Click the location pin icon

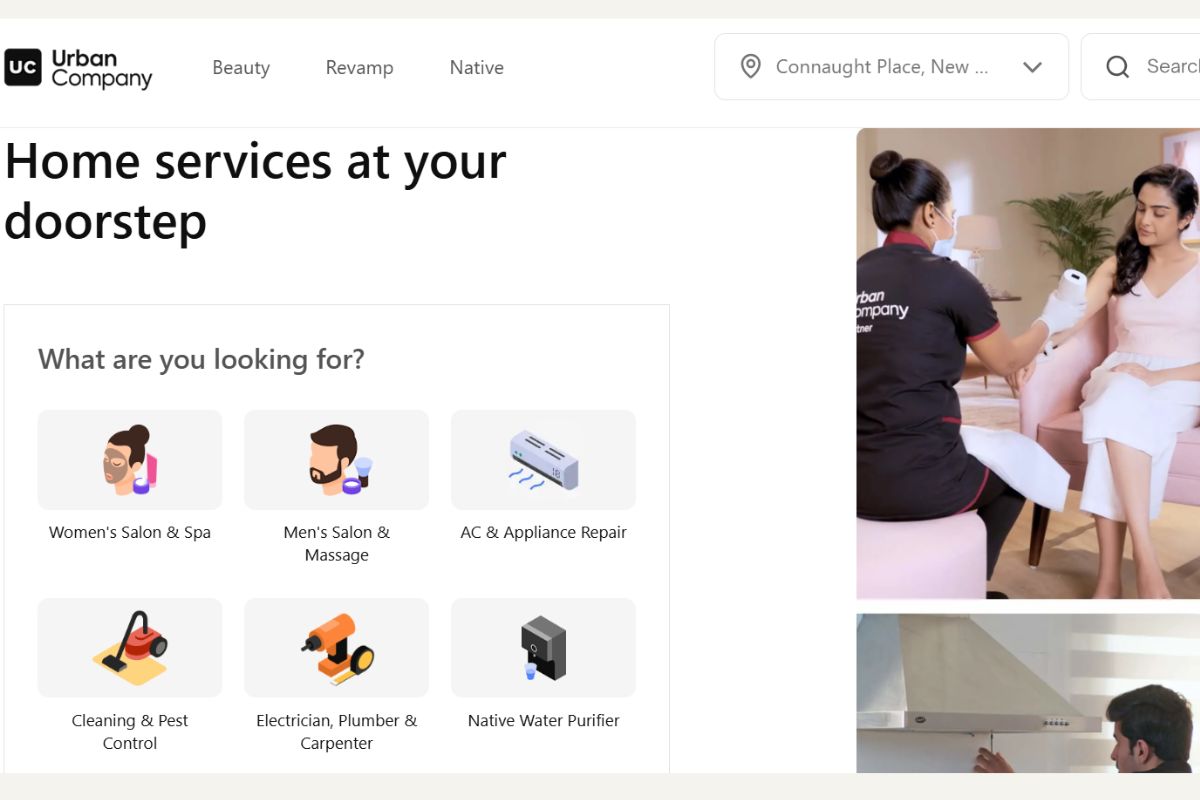click(x=750, y=67)
